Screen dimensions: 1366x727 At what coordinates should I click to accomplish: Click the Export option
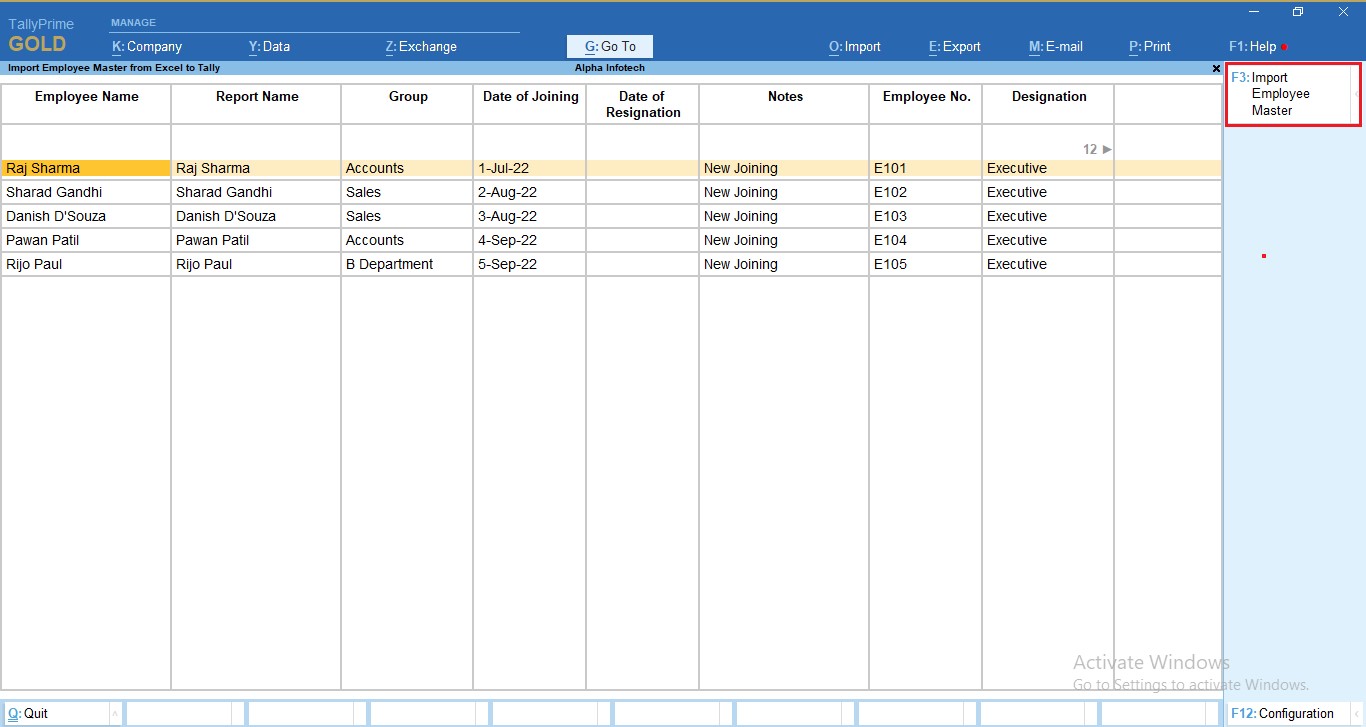953,46
